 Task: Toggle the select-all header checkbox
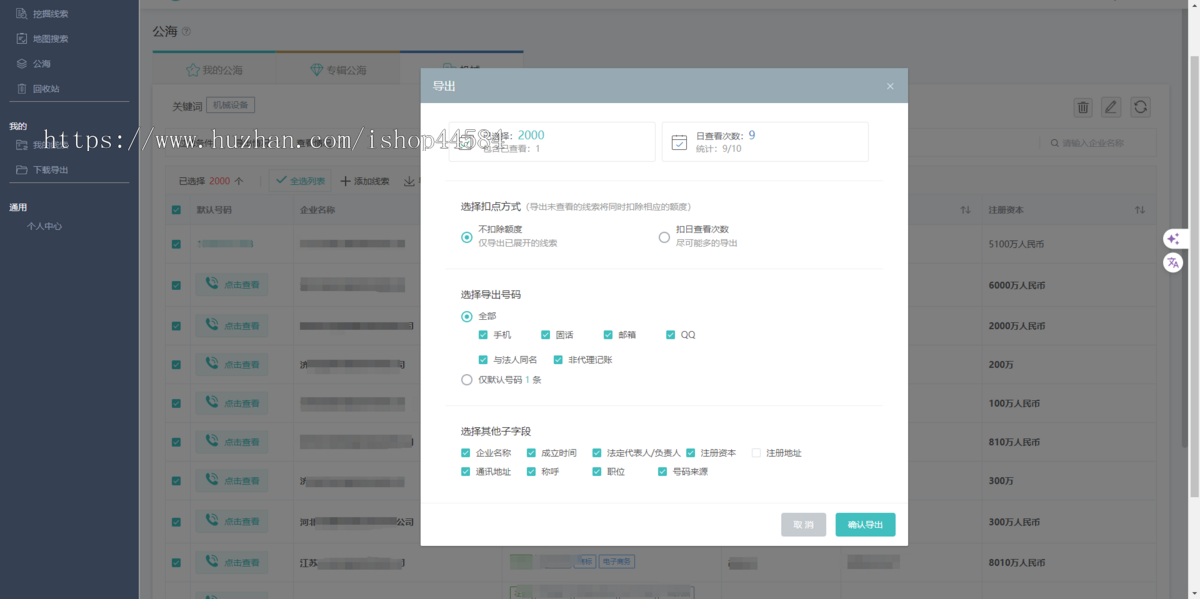176,210
